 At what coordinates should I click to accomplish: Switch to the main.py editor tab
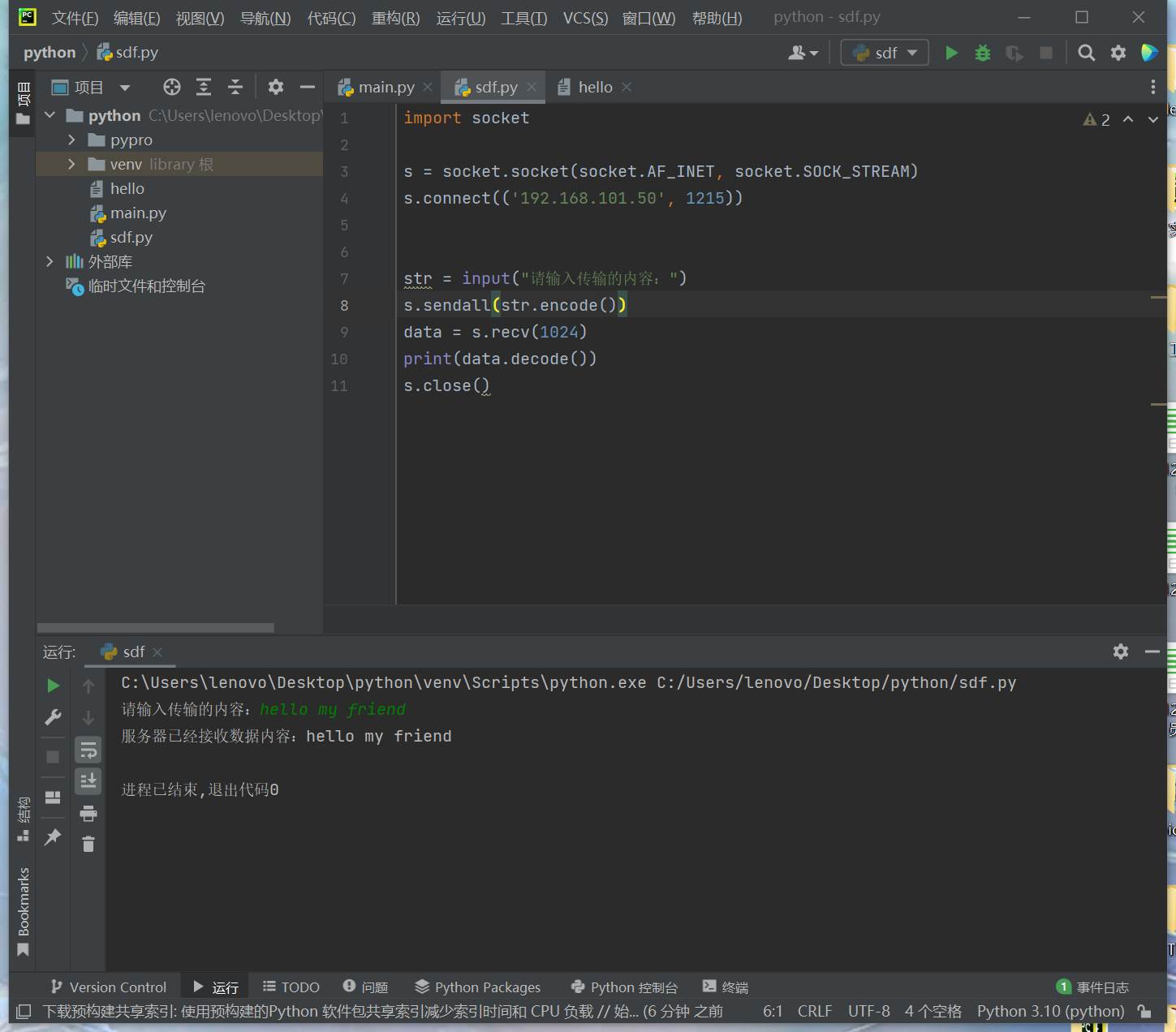click(385, 87)
